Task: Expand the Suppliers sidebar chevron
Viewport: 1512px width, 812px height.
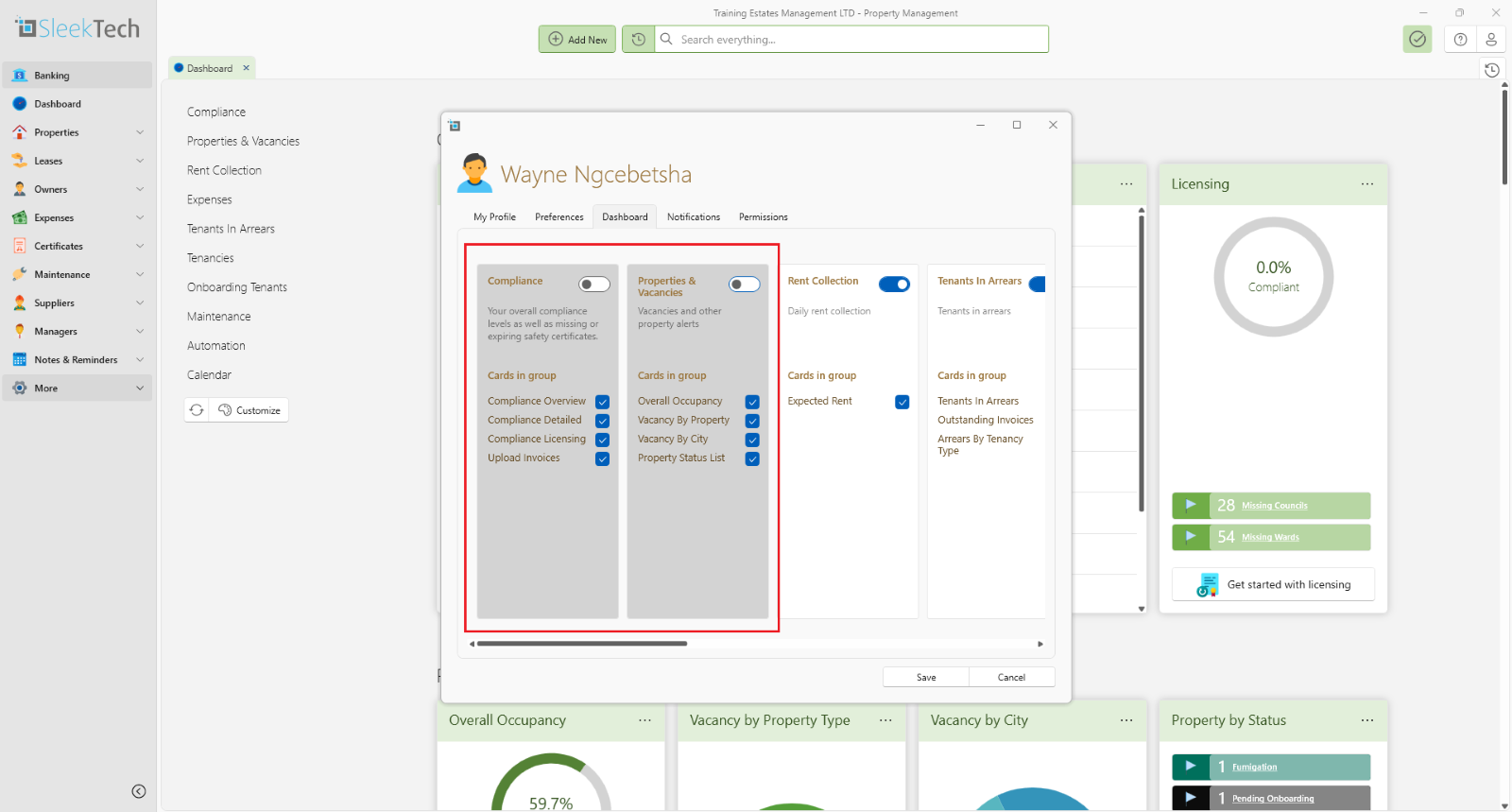Action: coord(140,302)
